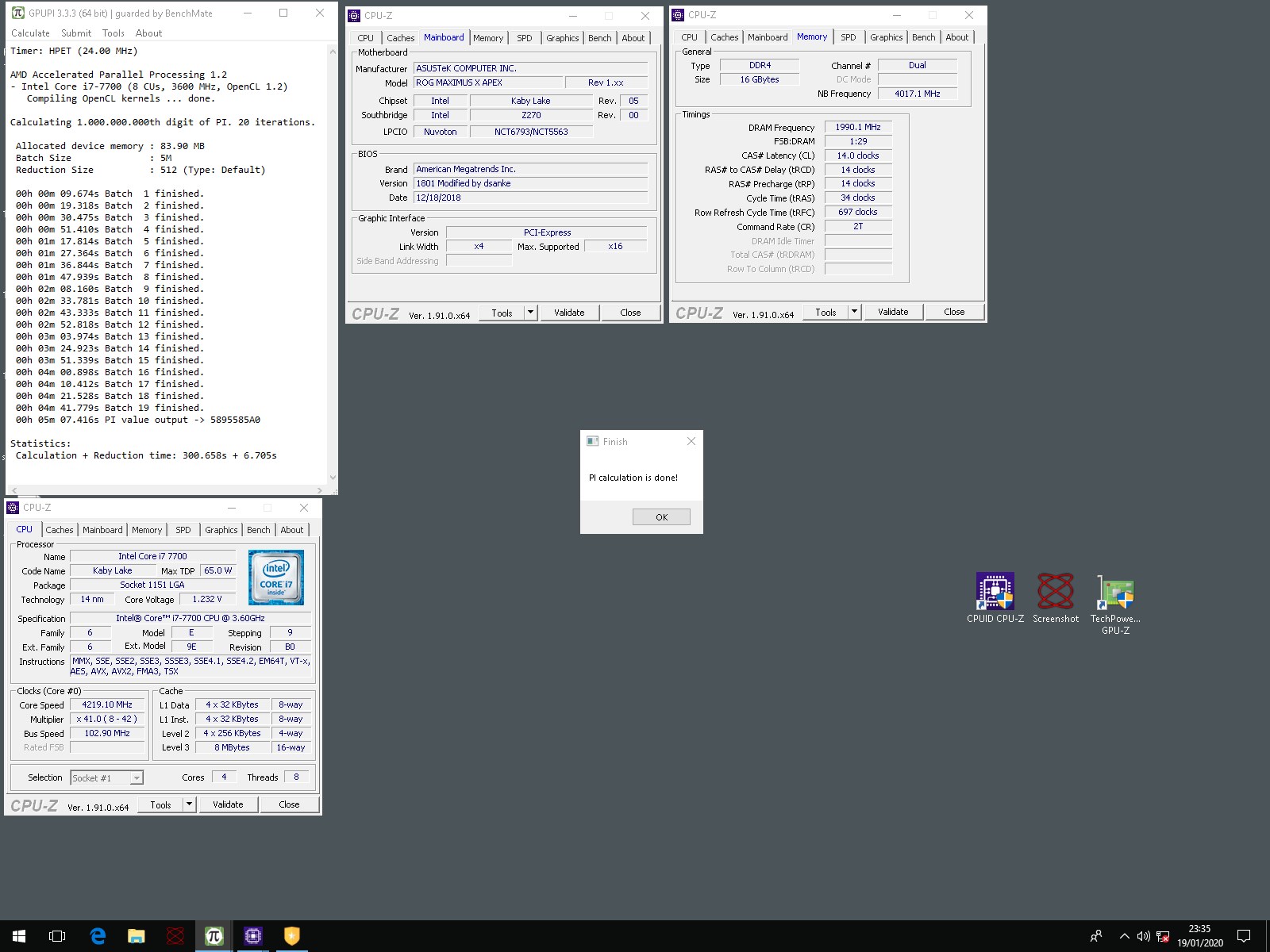Select Memory tab in the Mainboard CPU-Z window
The width and height of the screenshot is (1270, 952).
pos(488,38)
